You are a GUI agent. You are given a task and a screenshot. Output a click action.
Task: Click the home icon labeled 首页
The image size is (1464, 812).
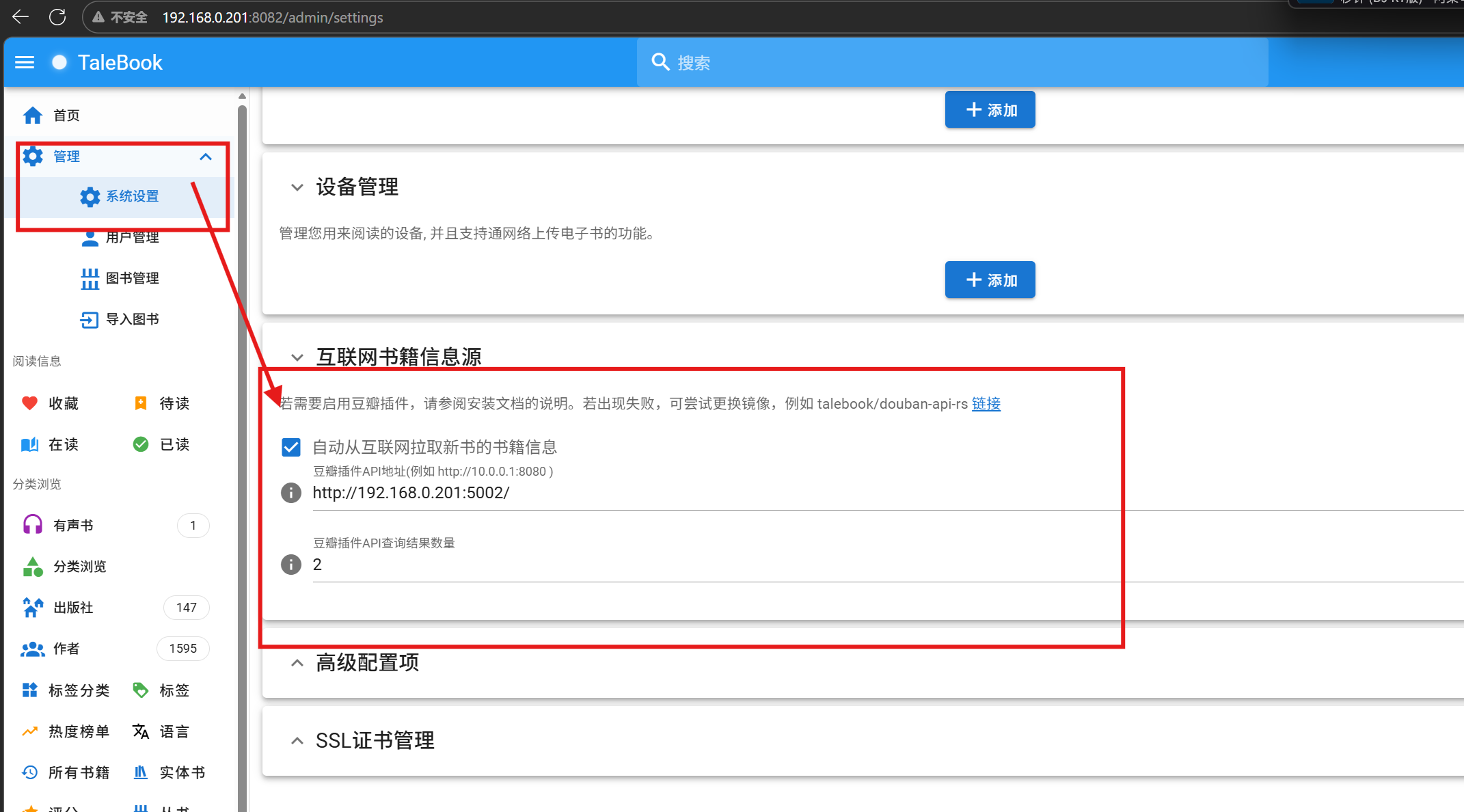(x=33, y=116)
